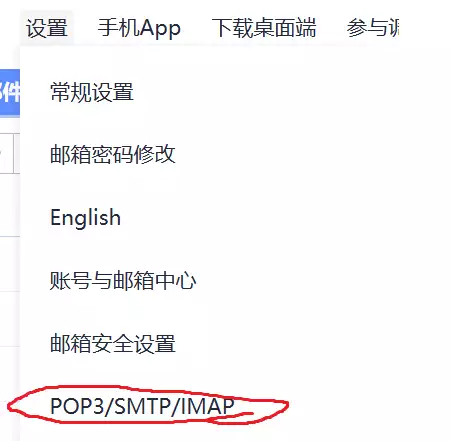451x441 pixels.
Task: Switch language to English
Action: 85,218
